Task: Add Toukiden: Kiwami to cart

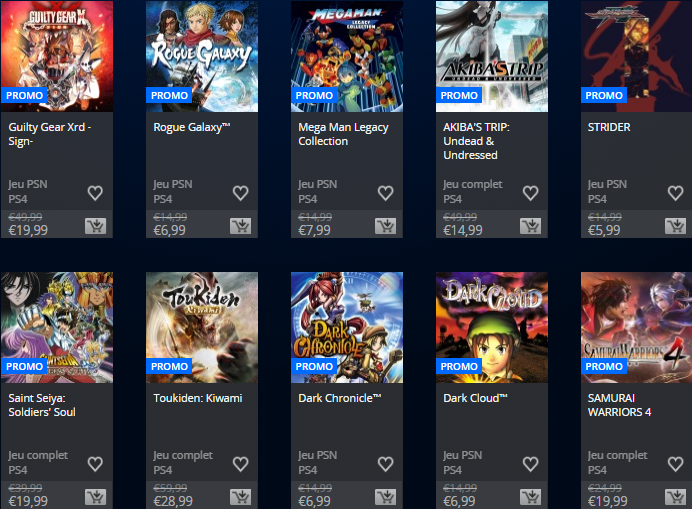Action: pyautogui.click(x=241, y=497)
